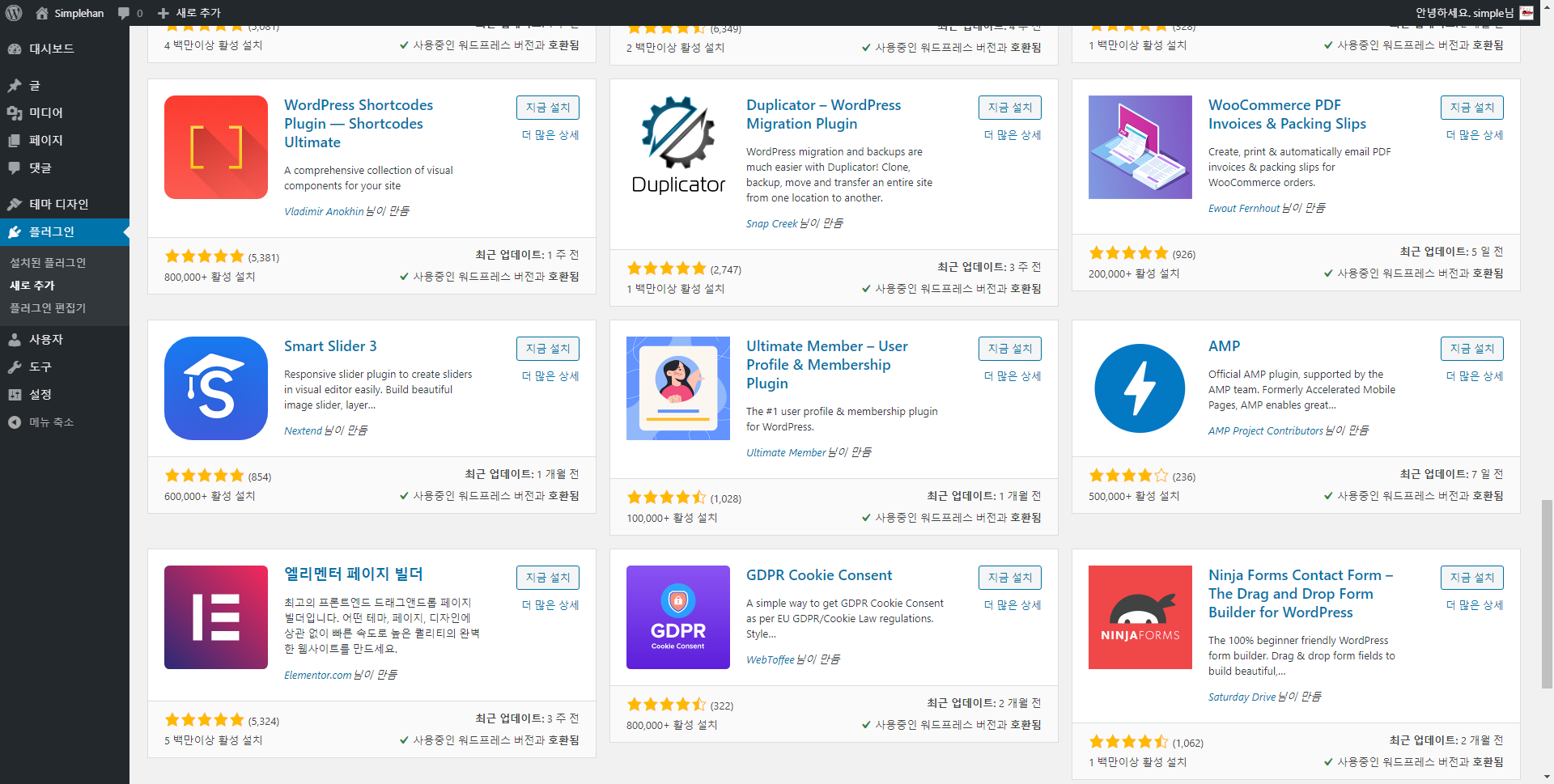Open the 설정 menu
The height and width of the screenshot is (784, 1554).
coord(65,394)
